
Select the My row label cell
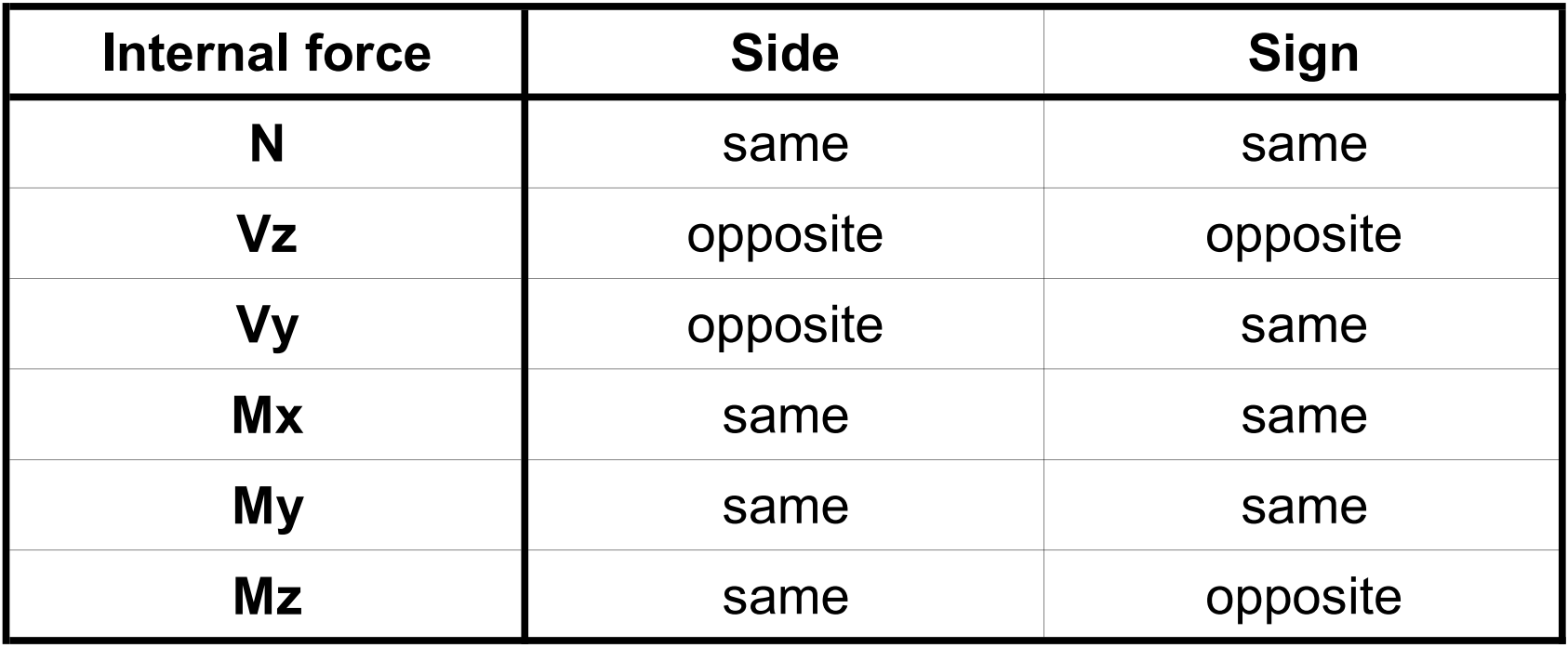[x=267, y=506]
